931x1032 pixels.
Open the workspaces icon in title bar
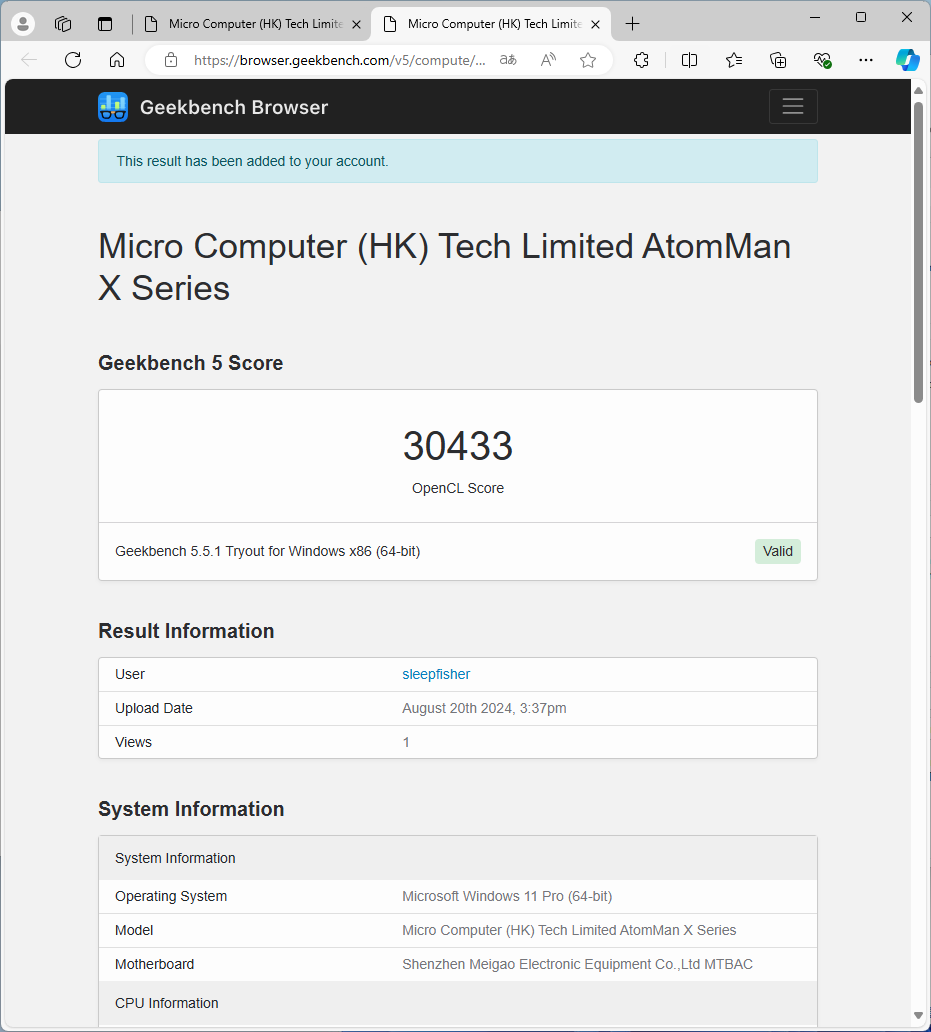point(63,24)
